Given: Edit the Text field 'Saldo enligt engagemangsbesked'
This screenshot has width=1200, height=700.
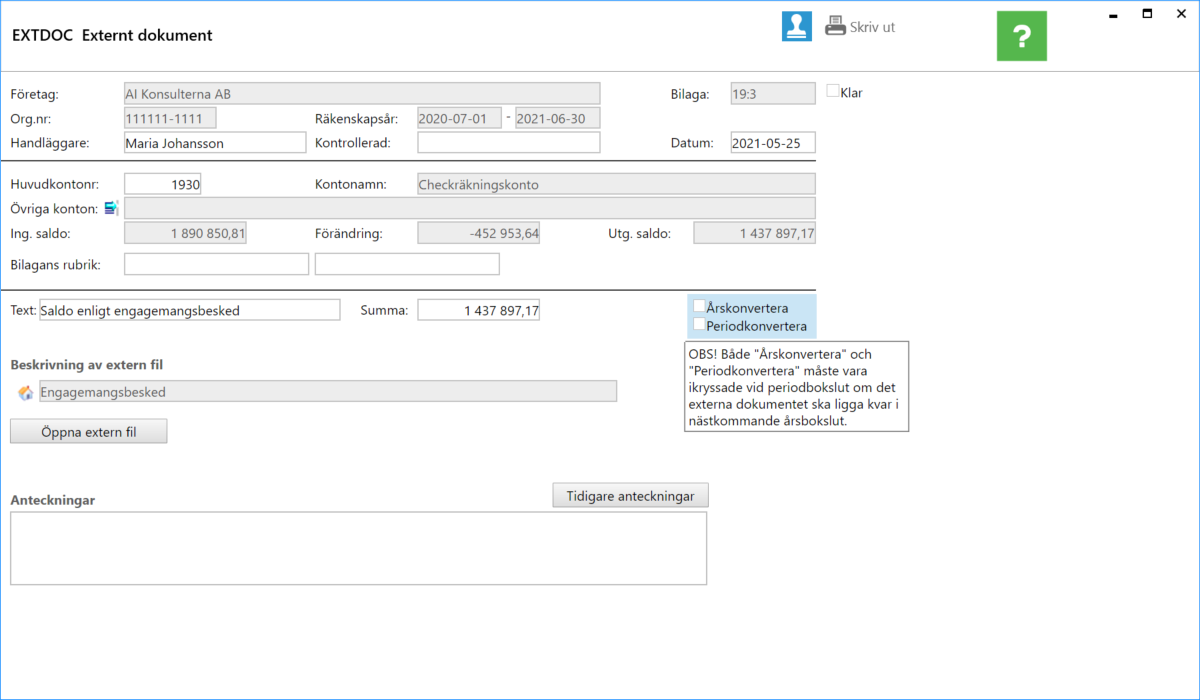Looking at the screenshot, I should (x=189, y=310).
